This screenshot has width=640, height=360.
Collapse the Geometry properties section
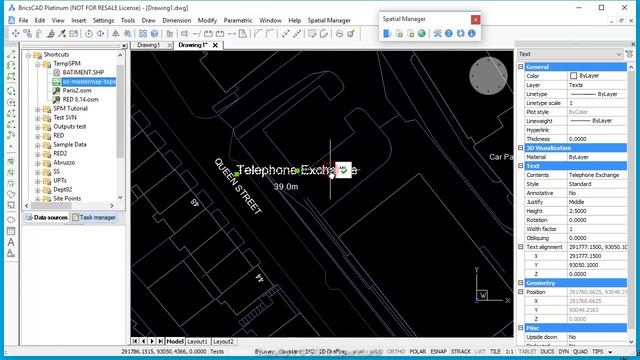tap(520, 283)
